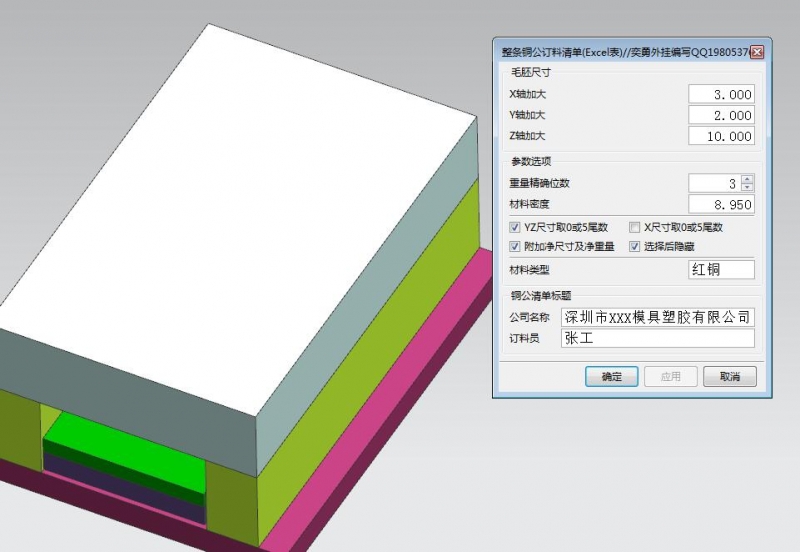Close the 整条铜公订料清单 dialog
The image size is (800, 552).
(757, 52)
